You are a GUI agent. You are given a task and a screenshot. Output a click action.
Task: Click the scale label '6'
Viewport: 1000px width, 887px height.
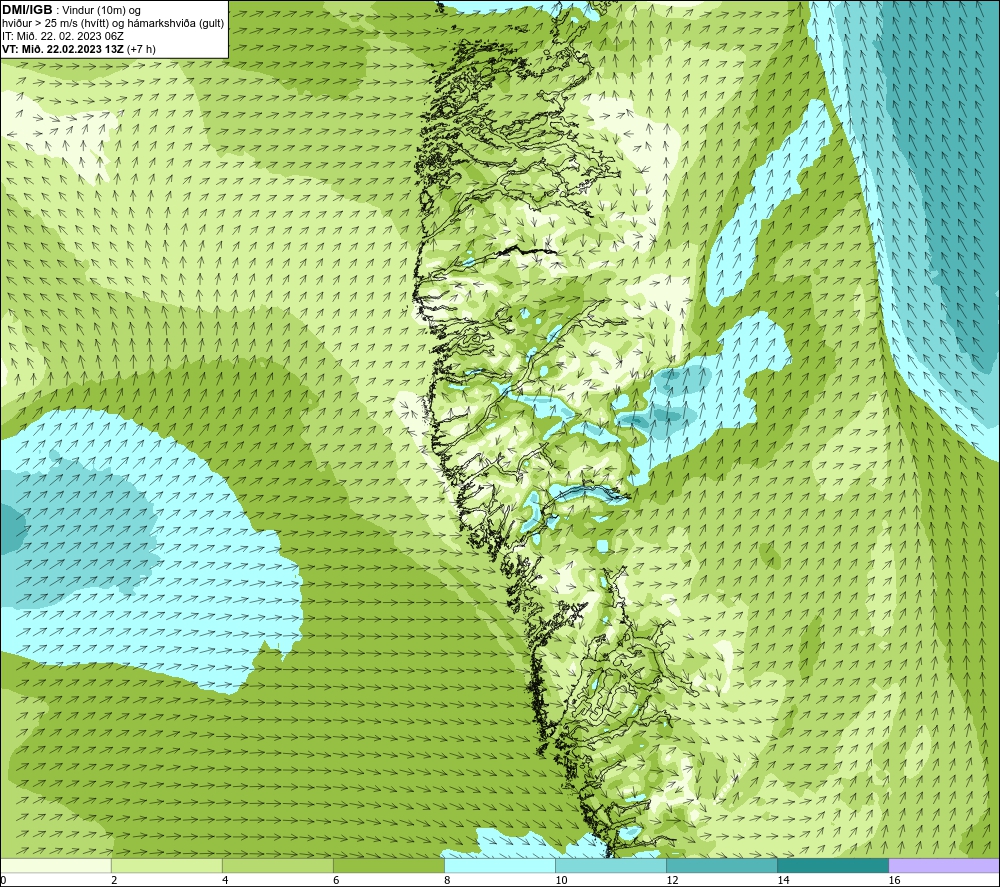coord(336,881)
